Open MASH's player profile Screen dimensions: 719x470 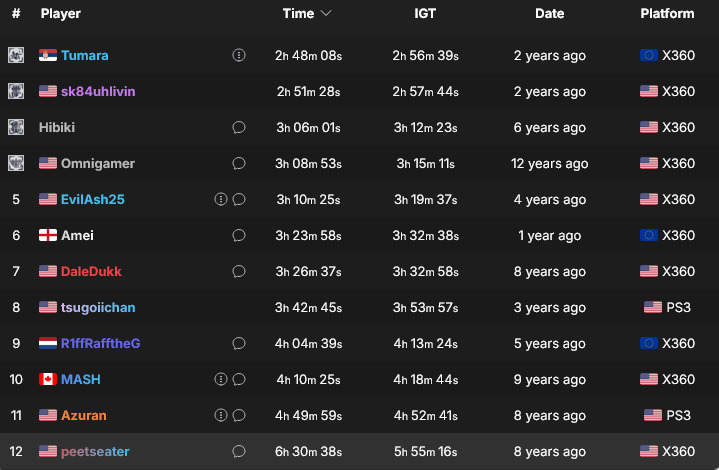(81, 379)
